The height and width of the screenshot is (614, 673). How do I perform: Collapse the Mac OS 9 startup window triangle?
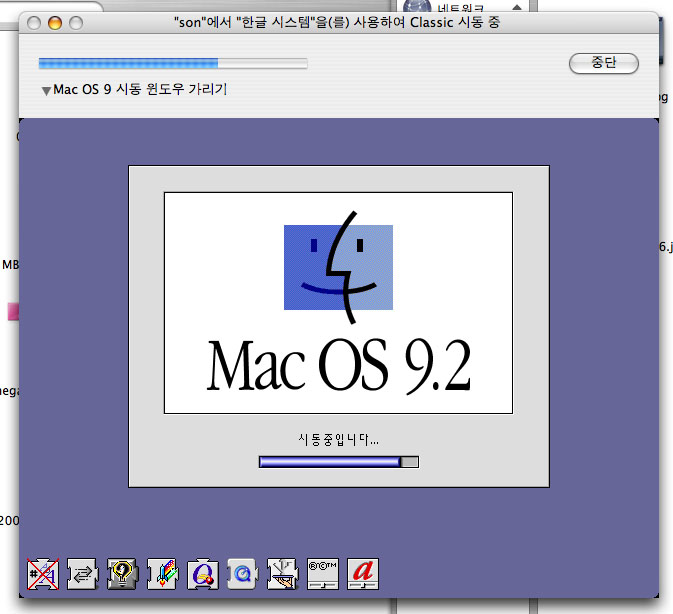[46, 91]
